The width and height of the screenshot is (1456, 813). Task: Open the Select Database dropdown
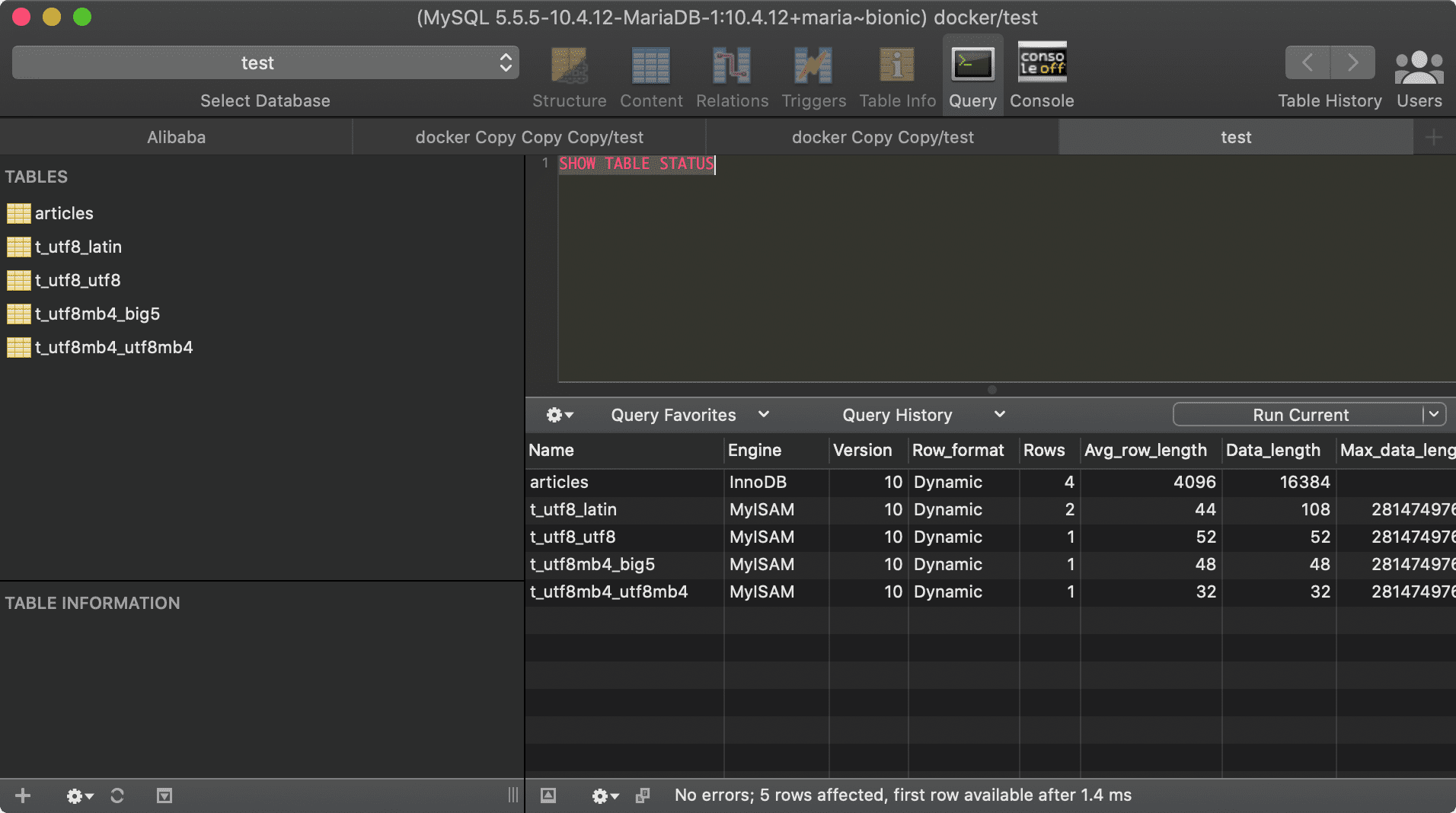pyautogui.click(x=265, y=62)
